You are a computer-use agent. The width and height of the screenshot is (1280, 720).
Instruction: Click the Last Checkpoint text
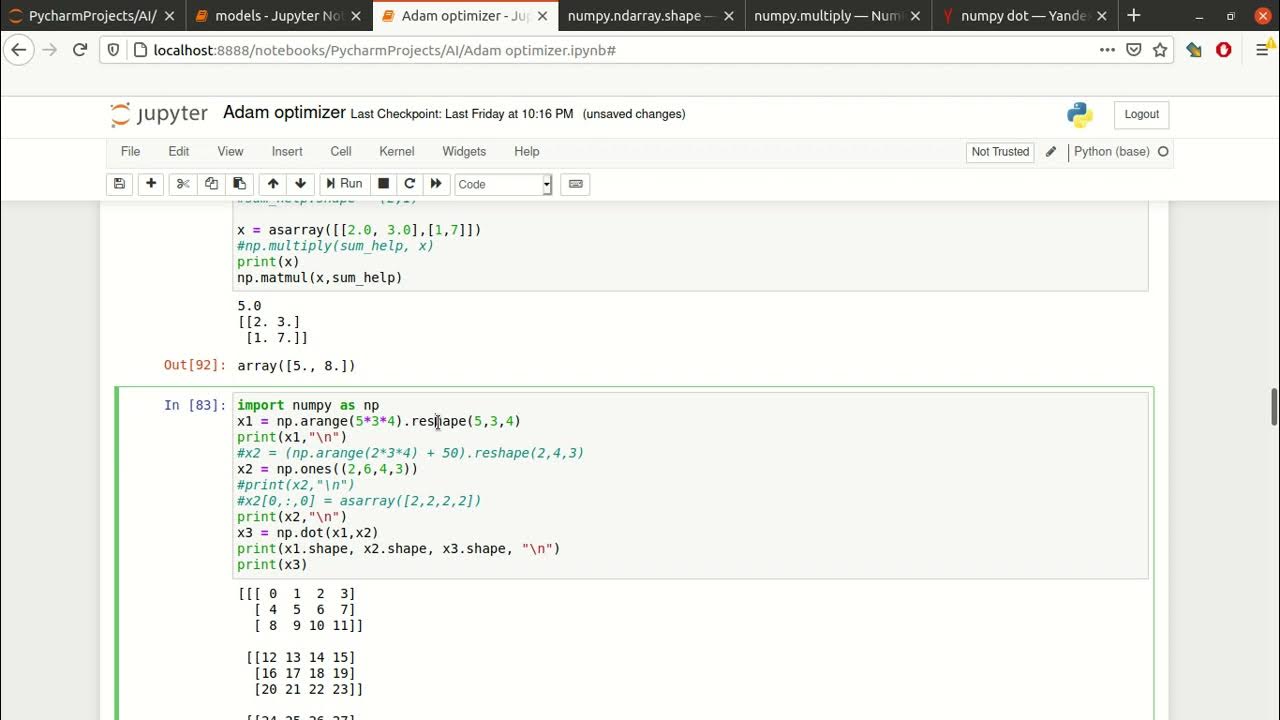click(x=462, y=114)
